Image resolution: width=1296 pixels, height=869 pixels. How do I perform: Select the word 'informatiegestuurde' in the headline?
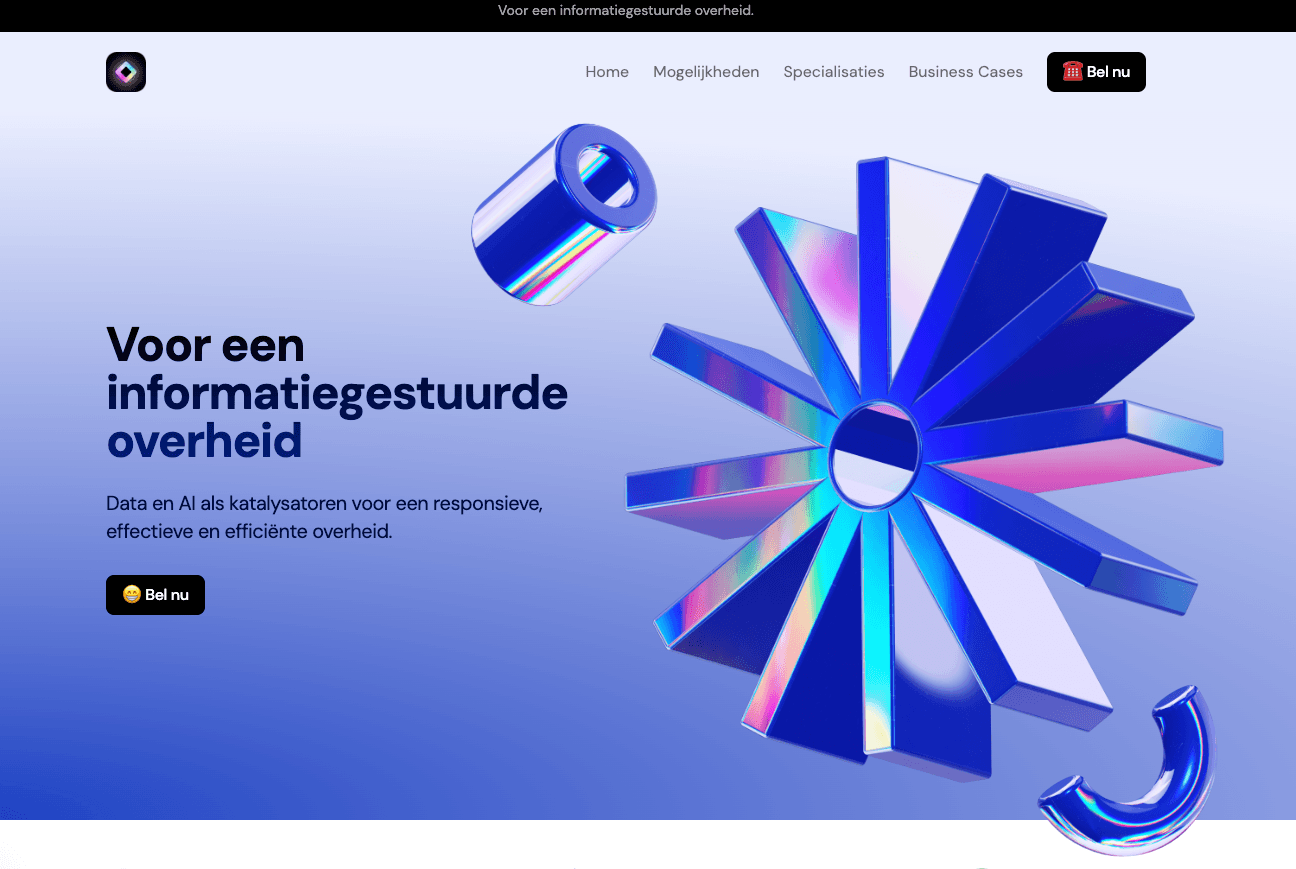[337, 394]
